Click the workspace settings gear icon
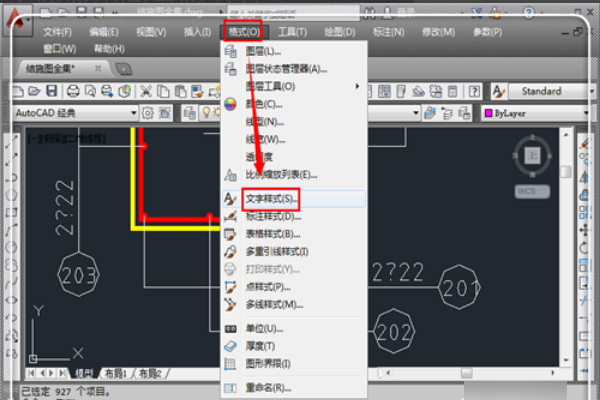600x400 pixels. 148,113
